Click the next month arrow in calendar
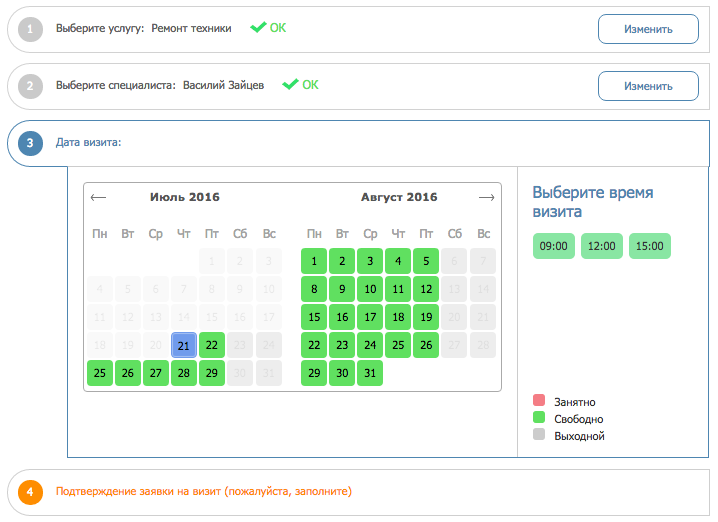Image resolution: width=718 pixels, height=522 pixels. [486, 197]
